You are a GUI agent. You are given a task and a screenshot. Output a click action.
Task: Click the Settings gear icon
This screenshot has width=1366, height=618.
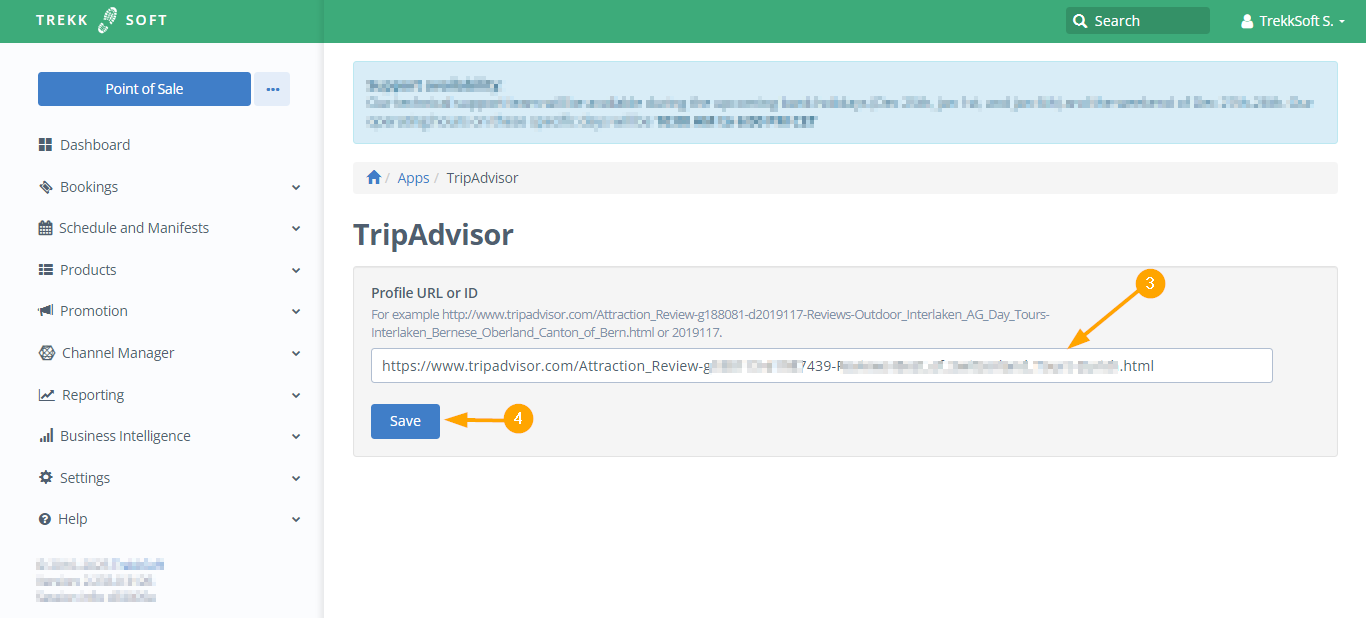(45, 478)
